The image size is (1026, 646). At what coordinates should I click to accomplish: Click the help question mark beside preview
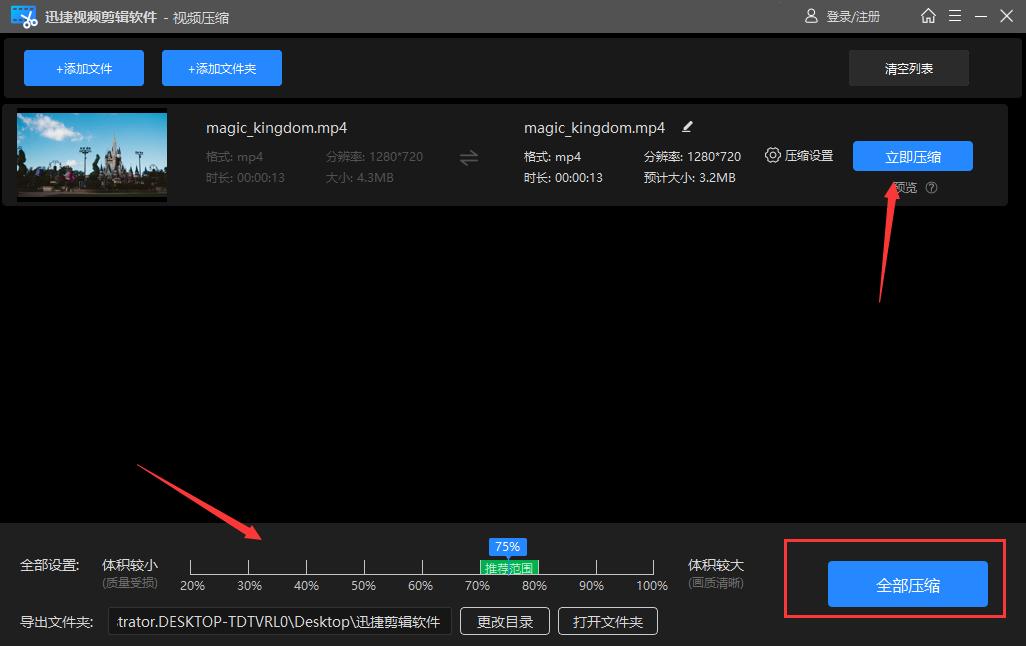coord(932,188)
